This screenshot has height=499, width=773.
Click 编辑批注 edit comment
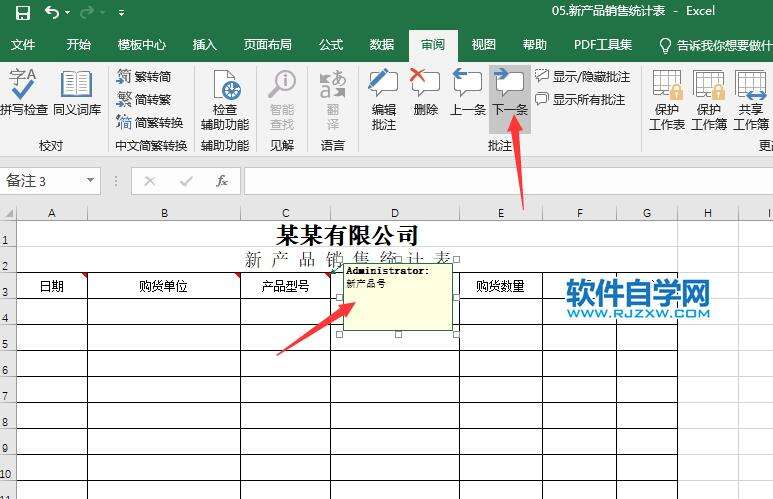click(x=384, y=101)
